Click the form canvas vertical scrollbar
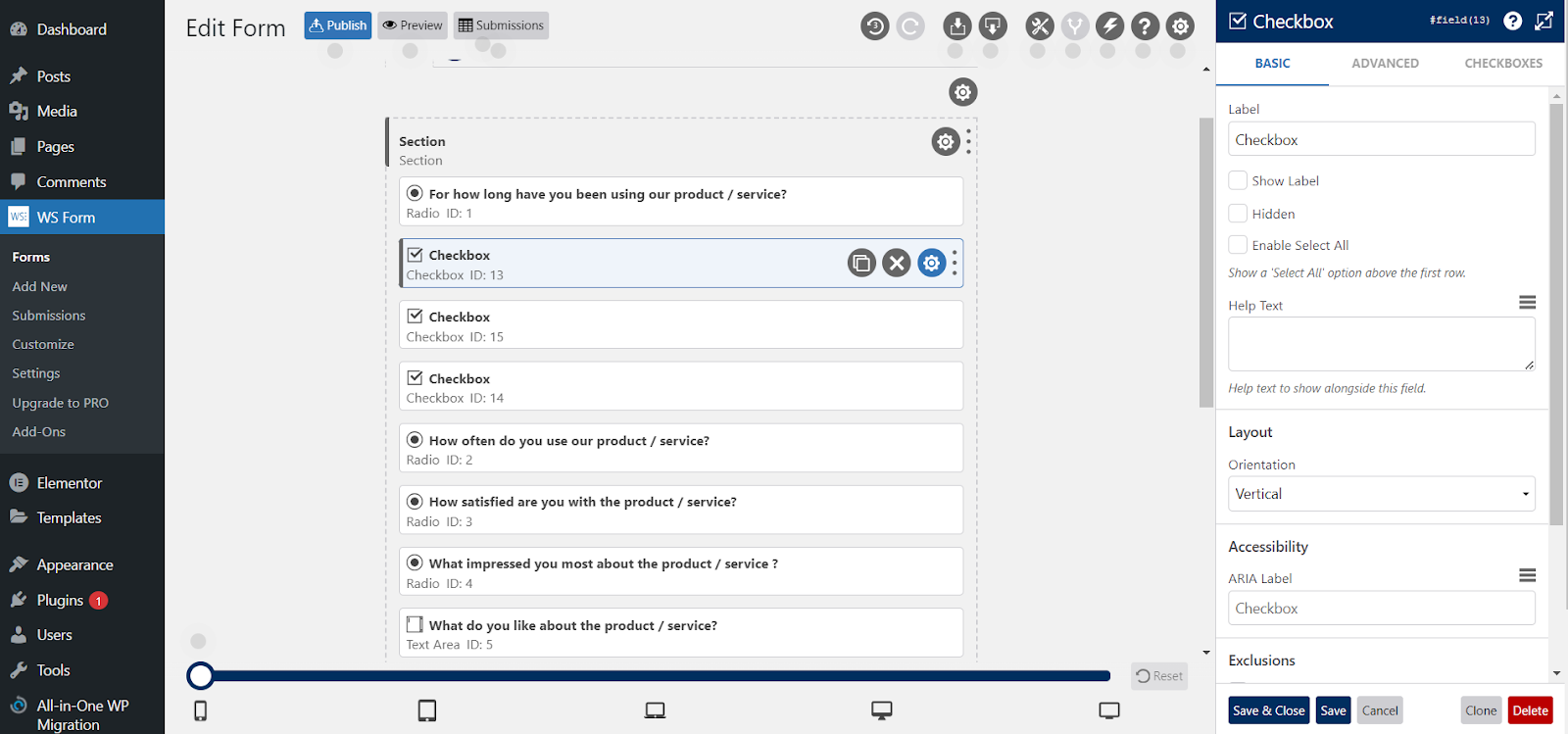 (x=1206, y=263)
